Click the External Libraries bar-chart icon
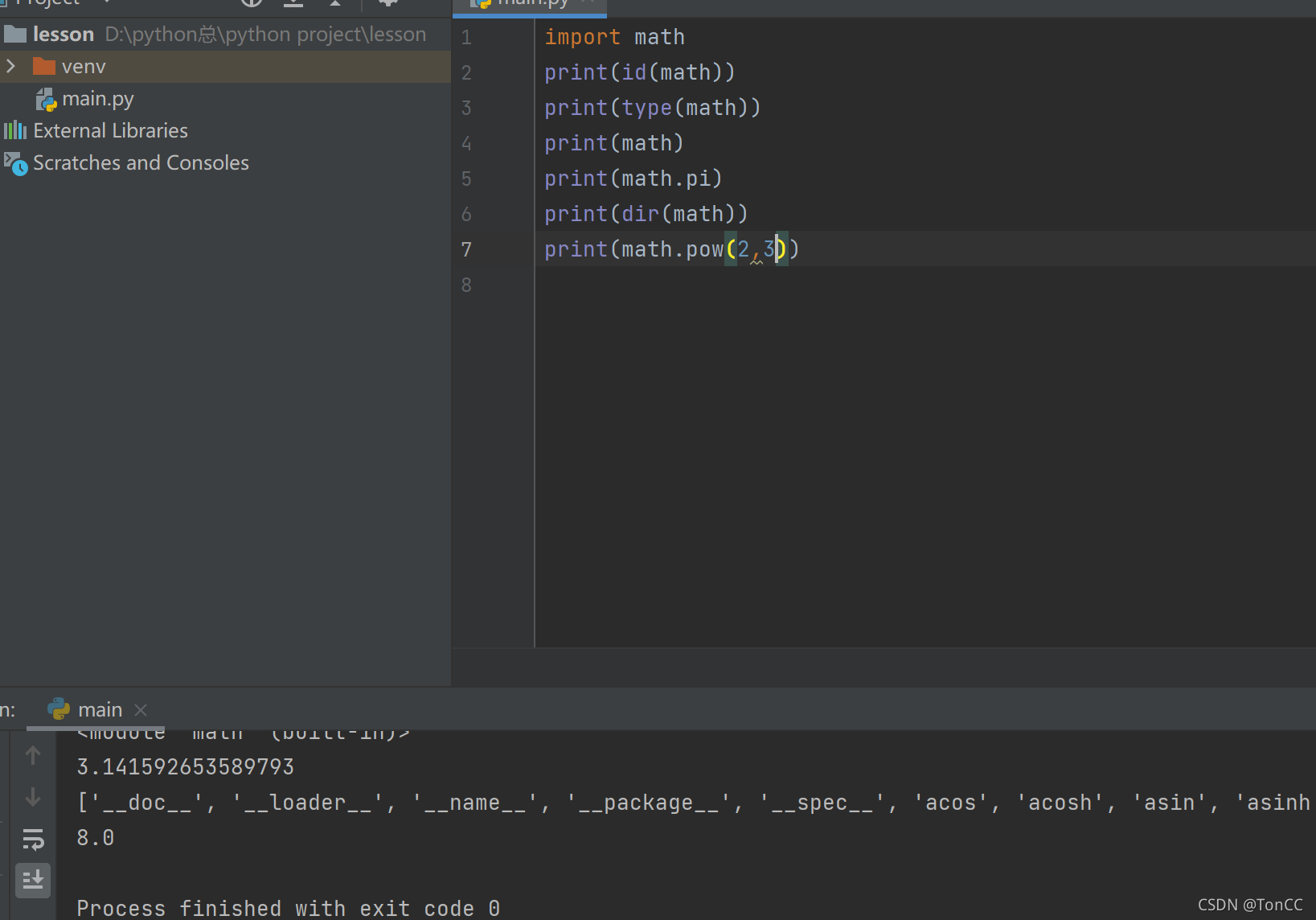 [15, 130]
